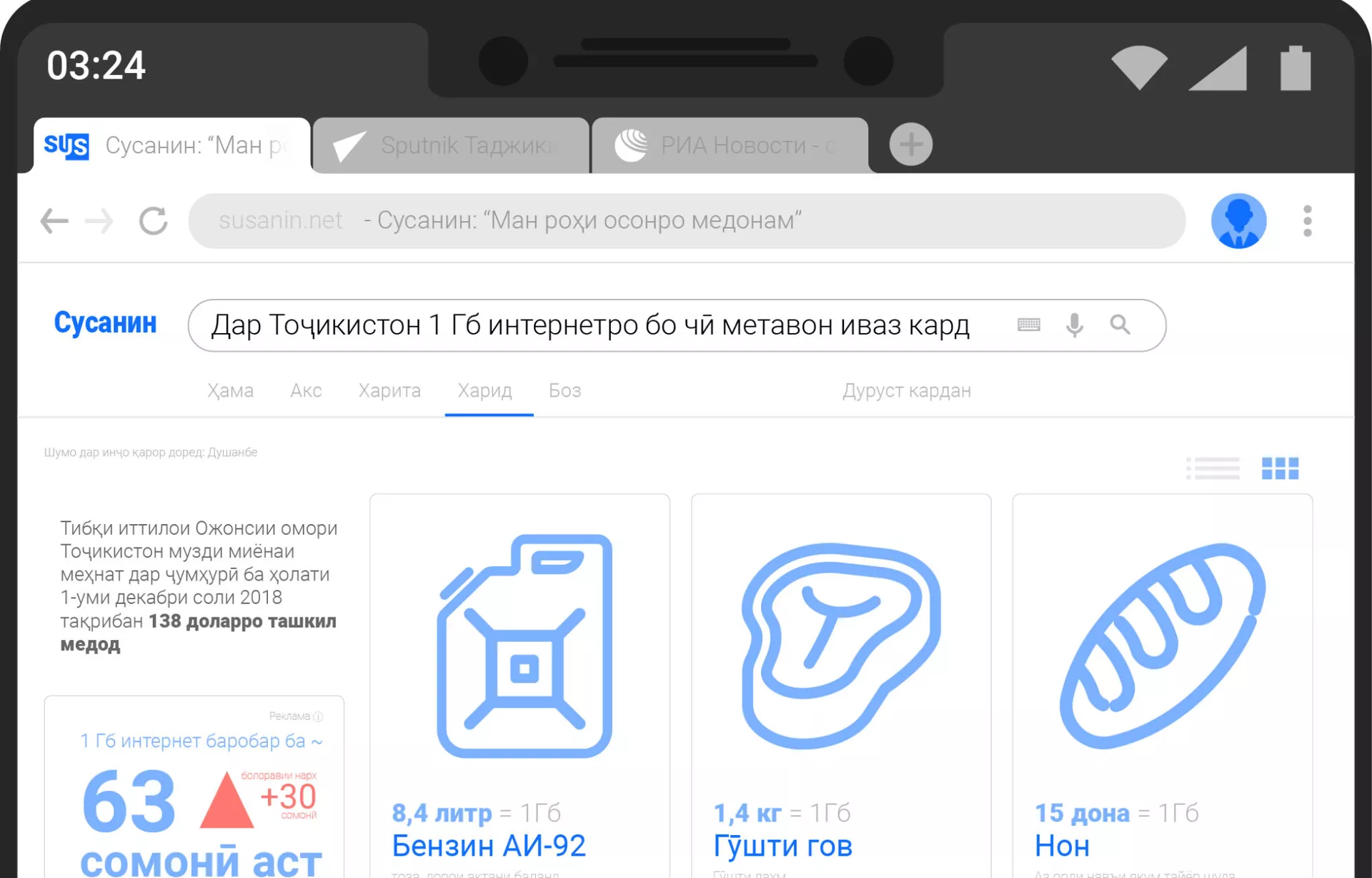Select the Сусанин browser tab
Image resolution: width=1372 pixels, height=878 pixels.
coord(172,145)
